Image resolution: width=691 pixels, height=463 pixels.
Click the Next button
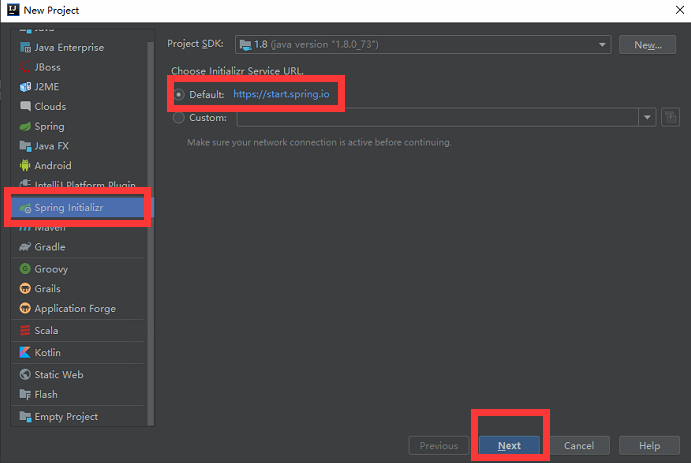point(509,445)
